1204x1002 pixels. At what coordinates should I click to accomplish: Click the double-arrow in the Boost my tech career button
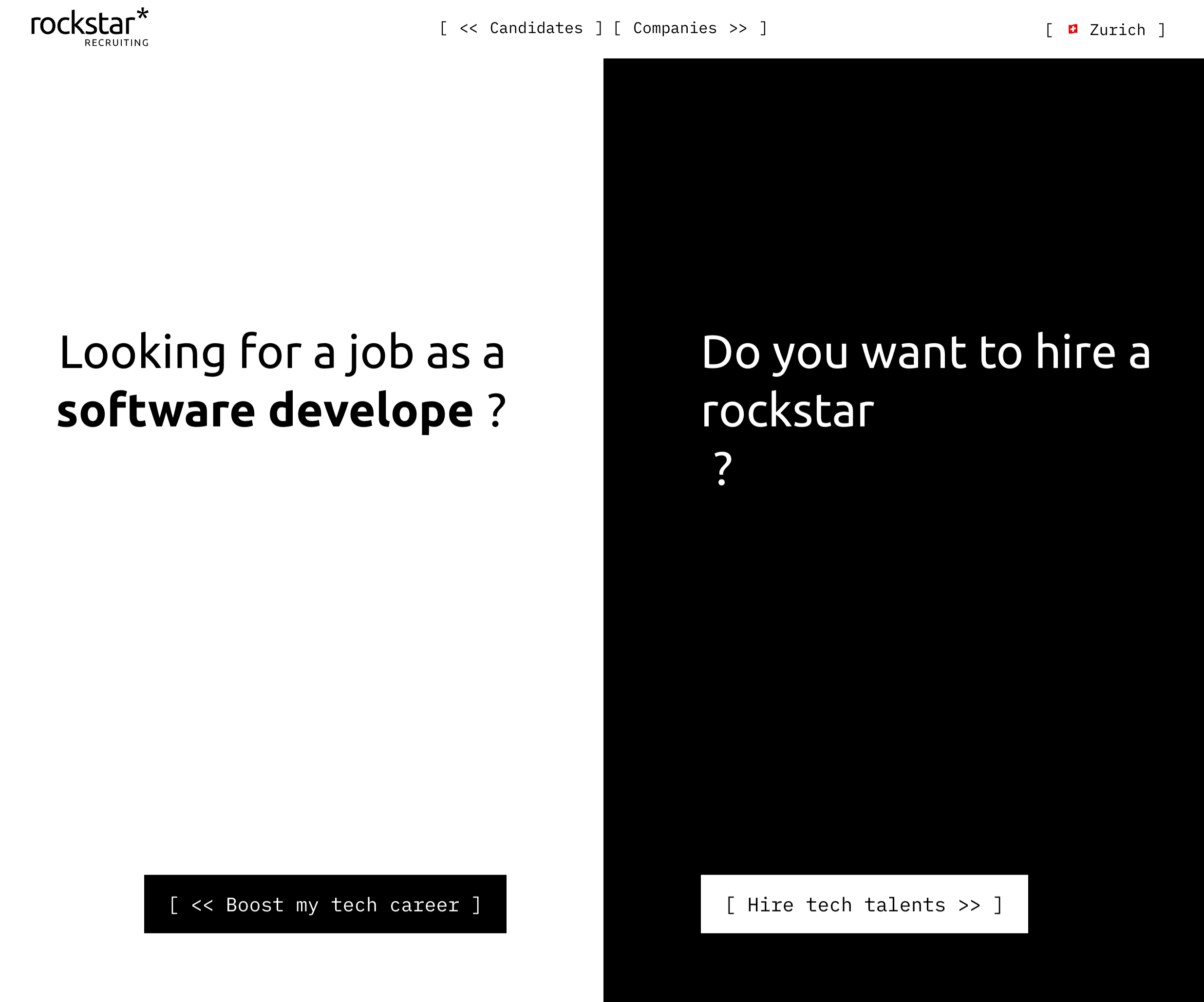tap(202, 905)
